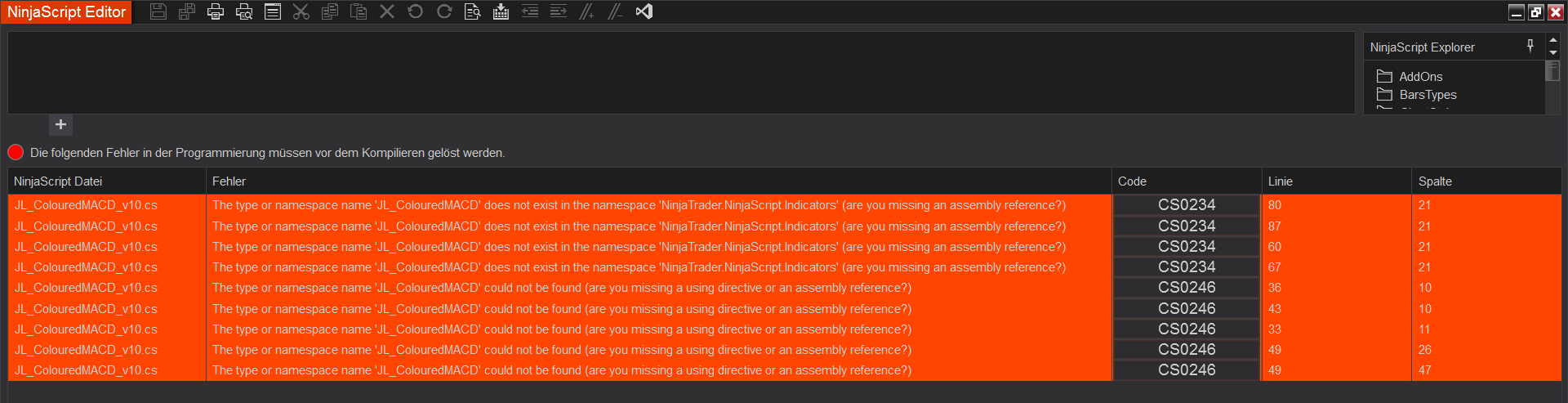Sort by Fehler column header

click(x=659, y=181)
